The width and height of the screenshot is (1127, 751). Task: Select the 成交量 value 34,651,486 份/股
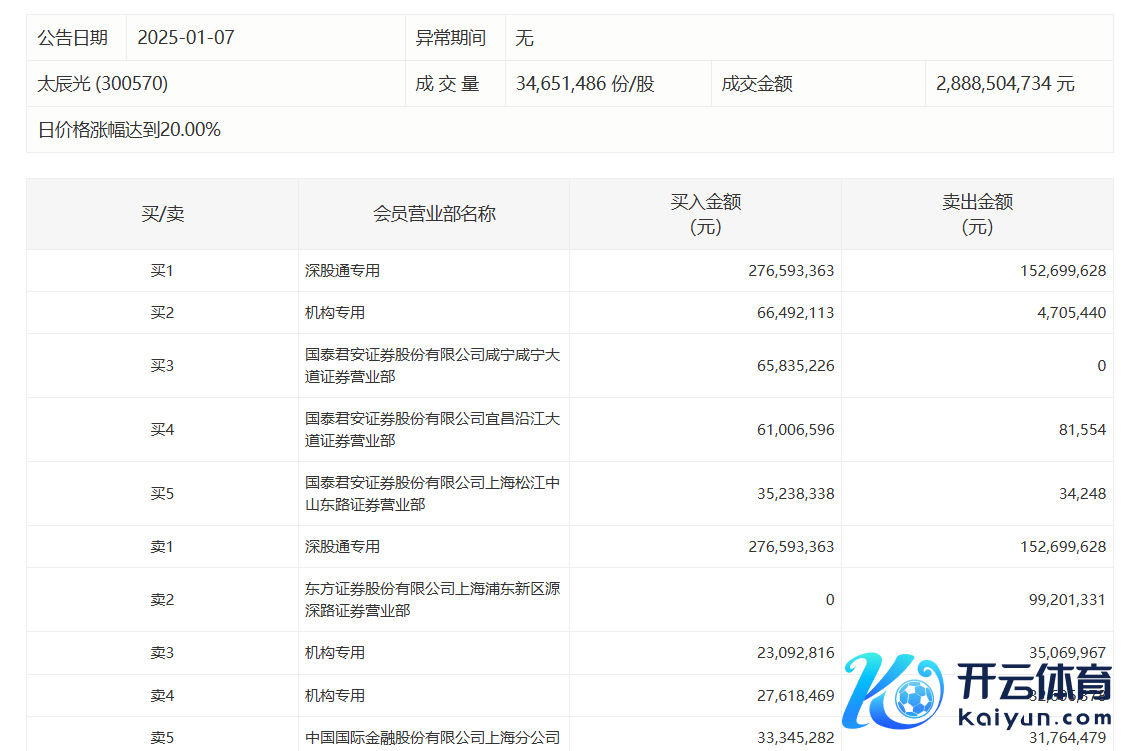tap(585, 84)
